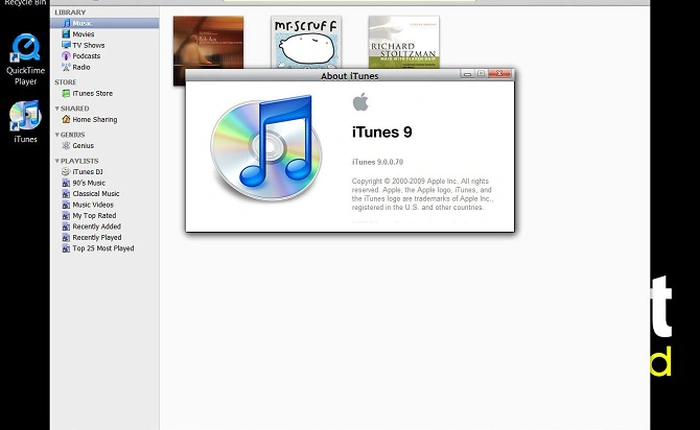Image resolution: width=700 pixels, height=430 pixels.
Task: Select the Richard Stoltzman album artwork
Action: coord(403,42)
